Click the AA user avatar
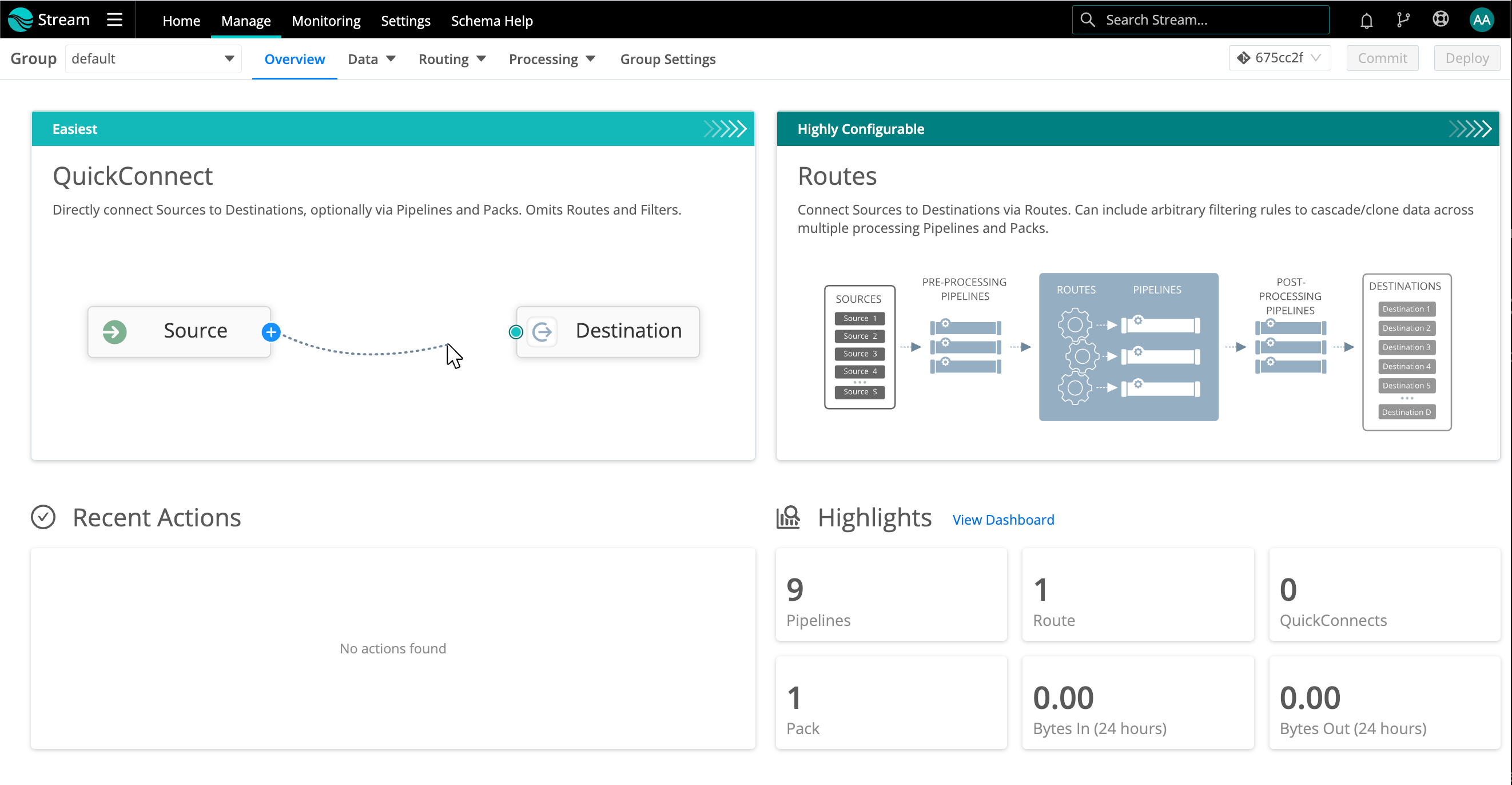This screenshot has height=785, width=1512. [x=1481, y=21]
